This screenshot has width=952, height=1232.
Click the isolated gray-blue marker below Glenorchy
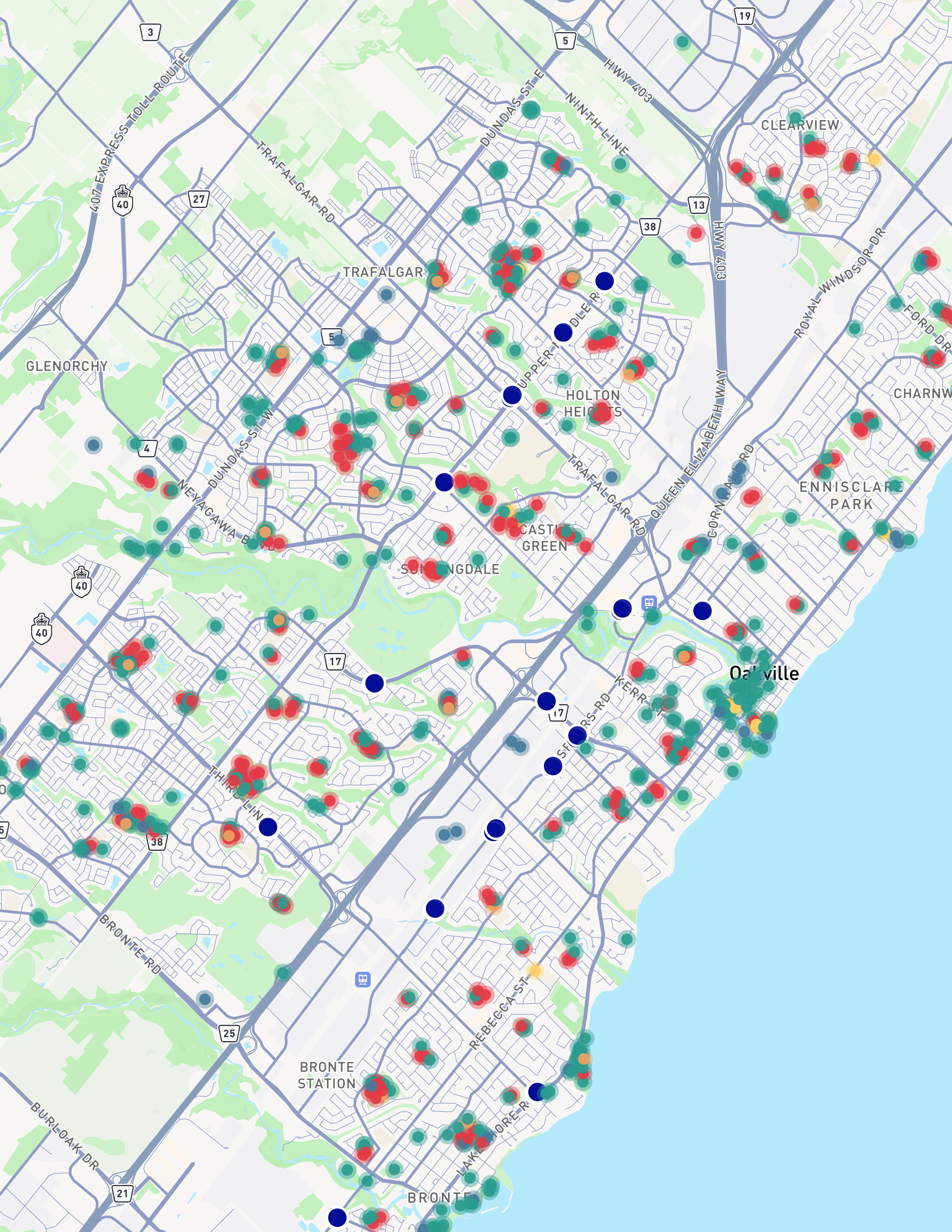(x=94, y=445)
